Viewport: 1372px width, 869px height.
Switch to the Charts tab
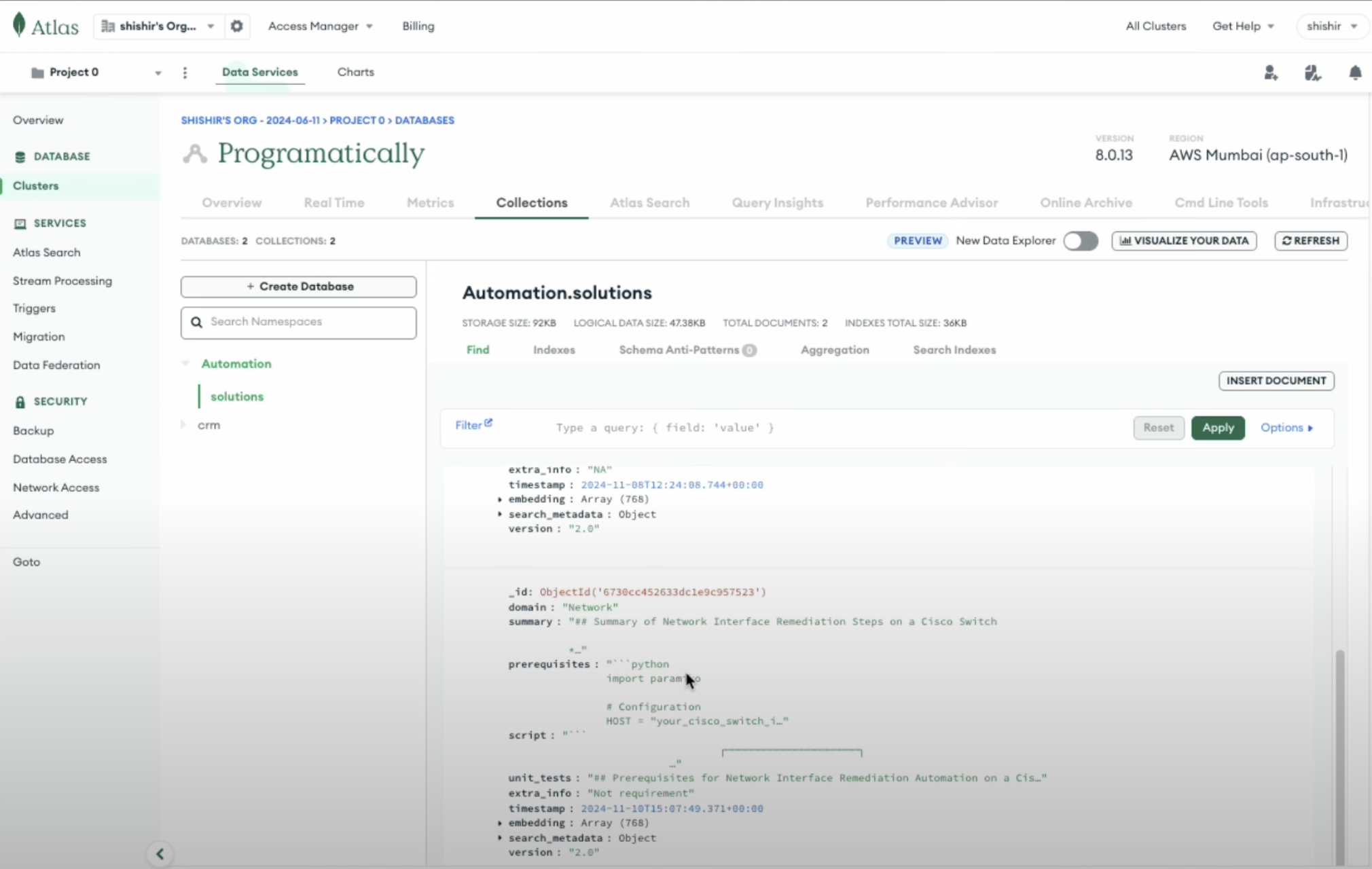pos(355,72)
